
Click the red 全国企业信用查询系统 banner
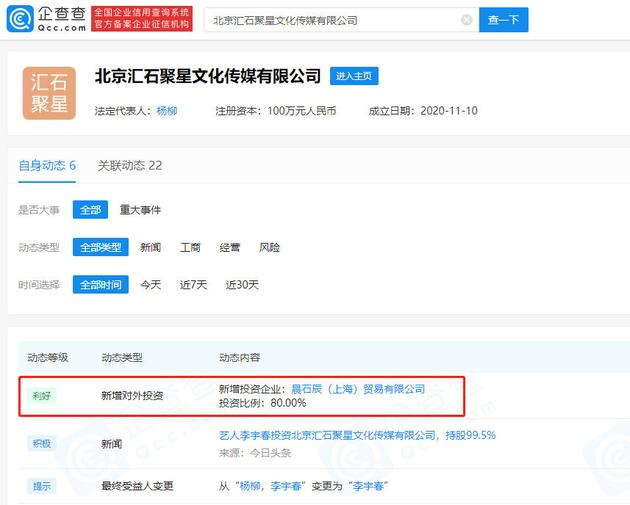coord(142,18)
